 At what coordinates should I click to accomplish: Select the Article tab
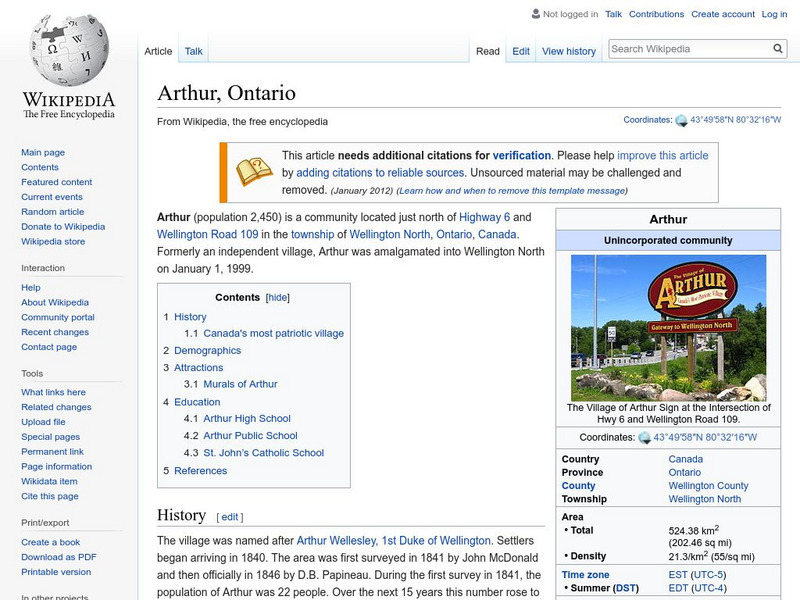[x=160, y=50]
